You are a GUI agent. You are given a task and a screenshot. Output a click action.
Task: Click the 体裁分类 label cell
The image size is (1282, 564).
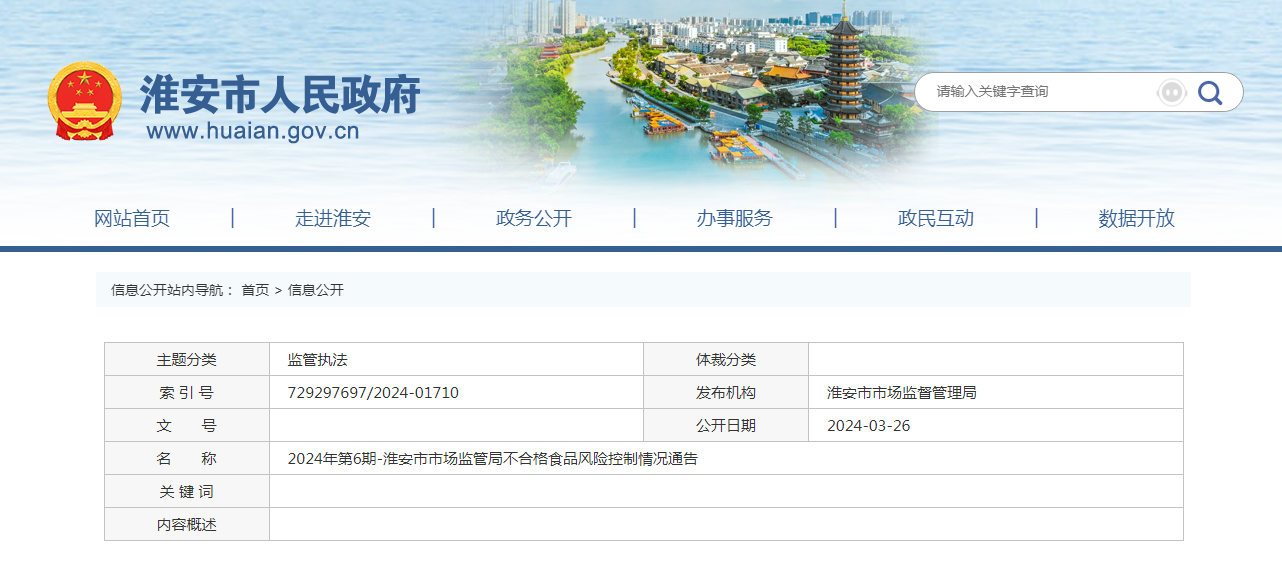(726, 360)
